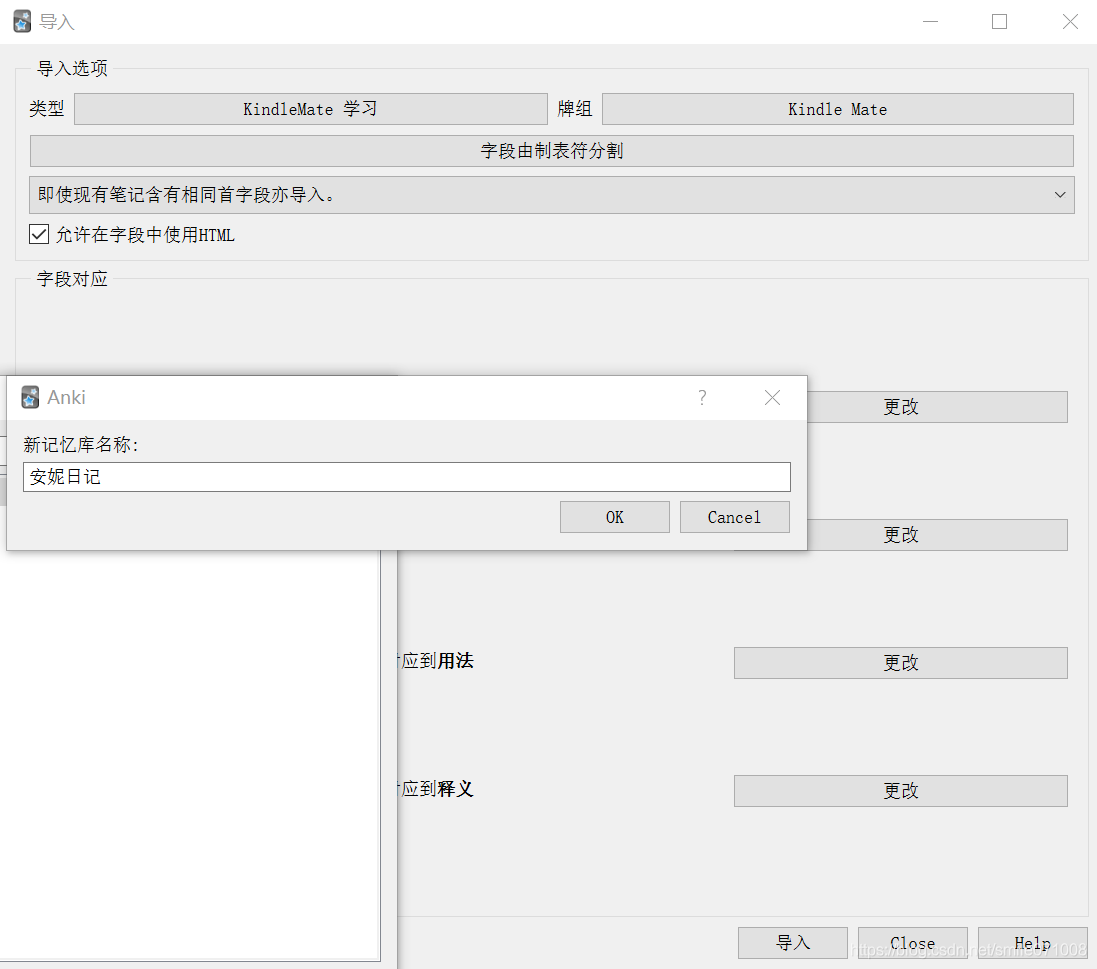Viewport: 1097px width, 969px height.
Task: Click the Help button in import window
Action: pyautogui.click(x=1032, y=943)
